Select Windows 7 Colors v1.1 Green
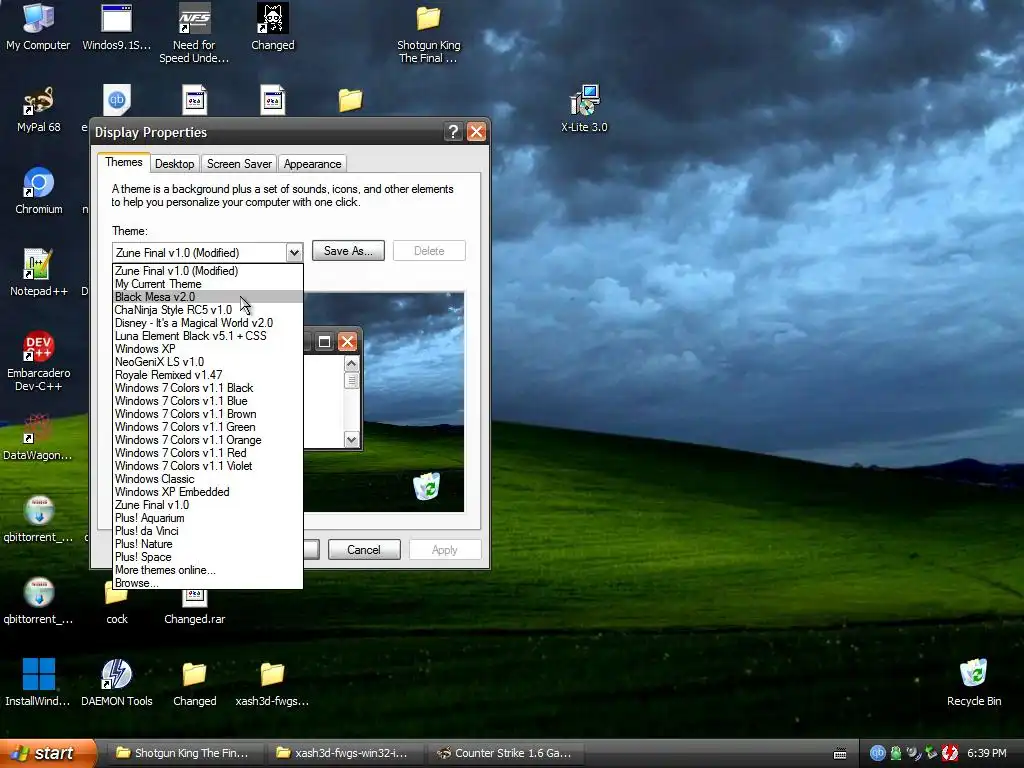Image resolution: width=1024 pixels, height=768 pixels. point(208,427)
